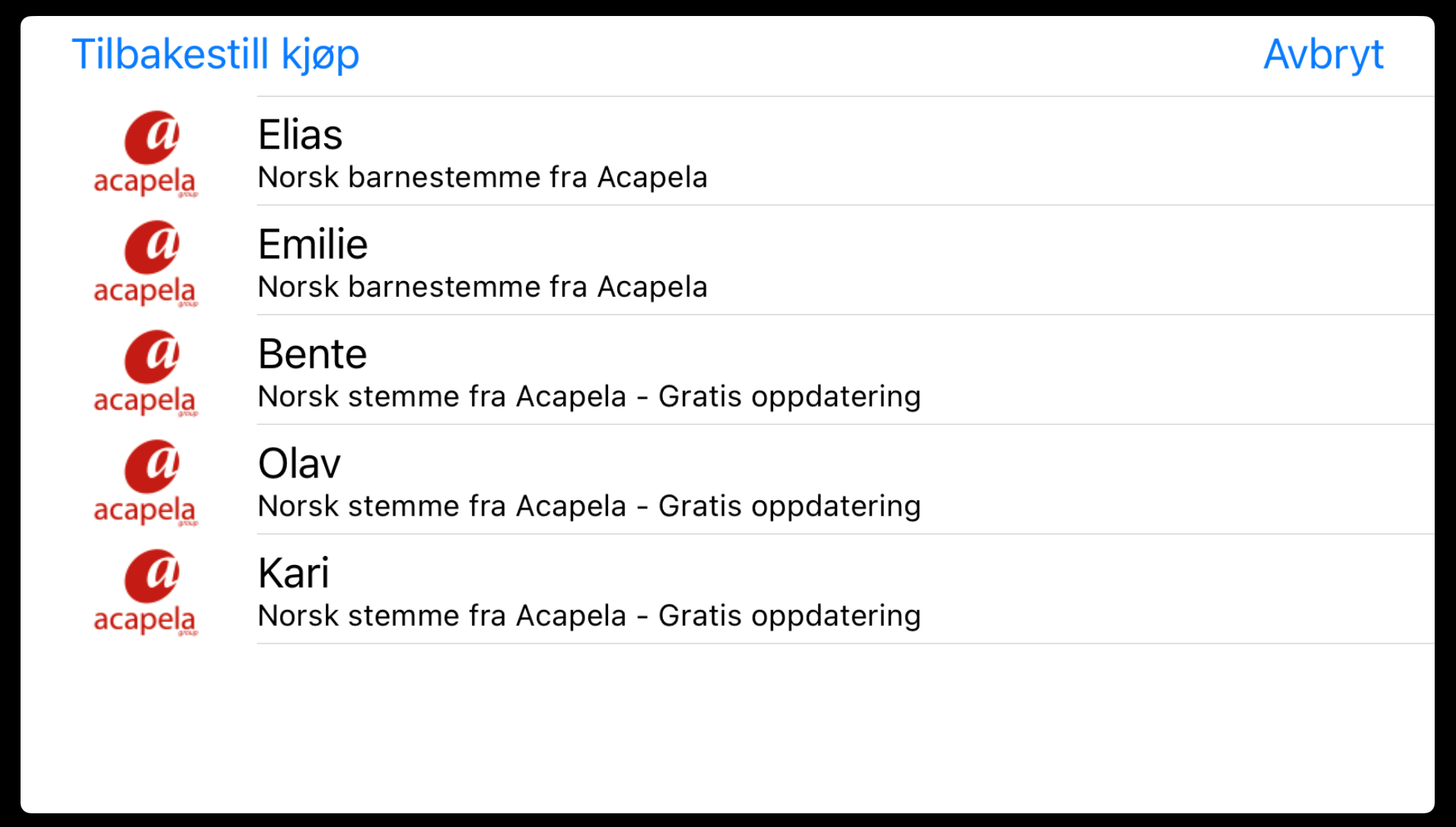Cancel the dialog with Avbryt
Image resolution: width=1456 pixels, height=827 pixels.
pos(1323,55)
